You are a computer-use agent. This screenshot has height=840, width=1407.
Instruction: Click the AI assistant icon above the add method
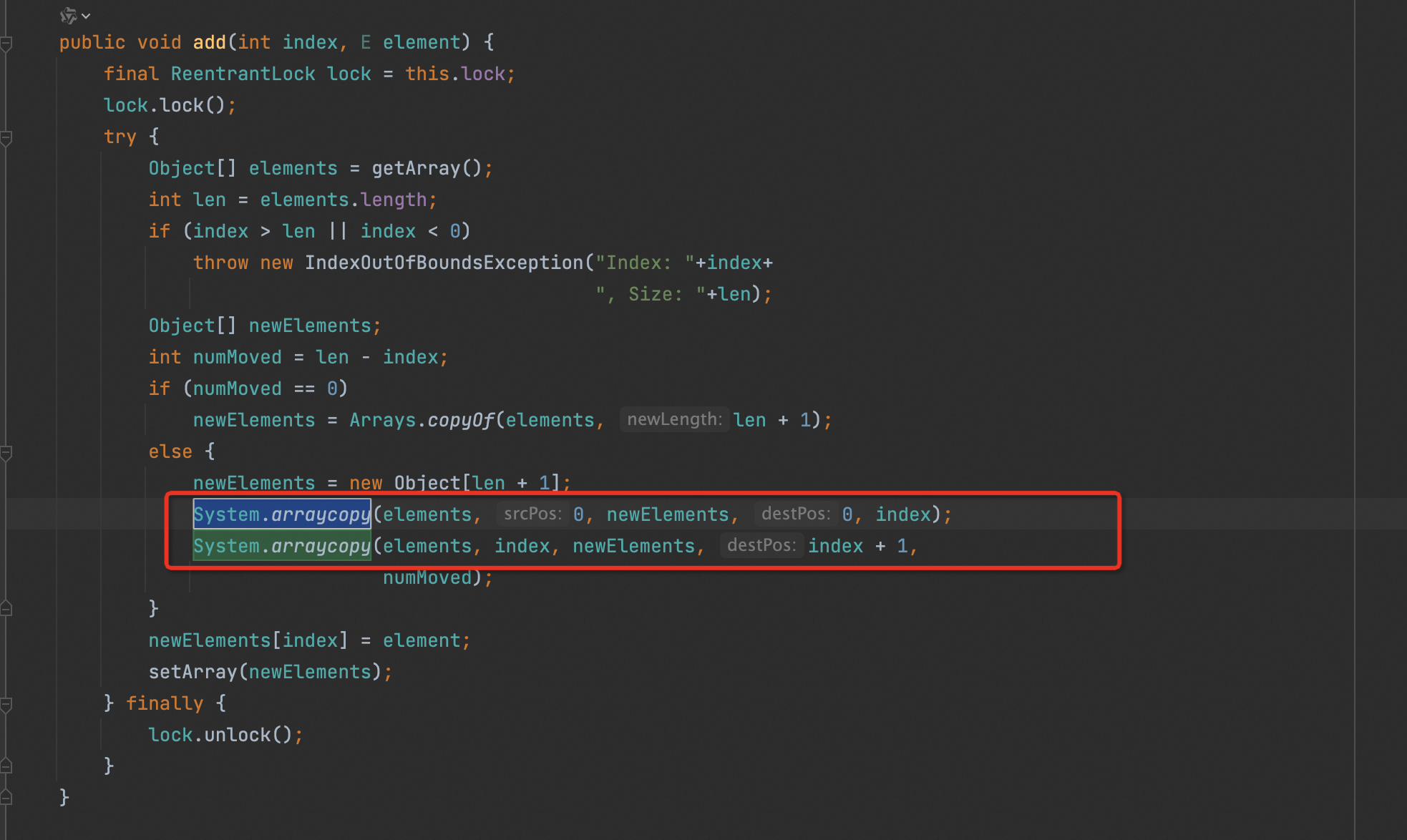click(68, 15)
